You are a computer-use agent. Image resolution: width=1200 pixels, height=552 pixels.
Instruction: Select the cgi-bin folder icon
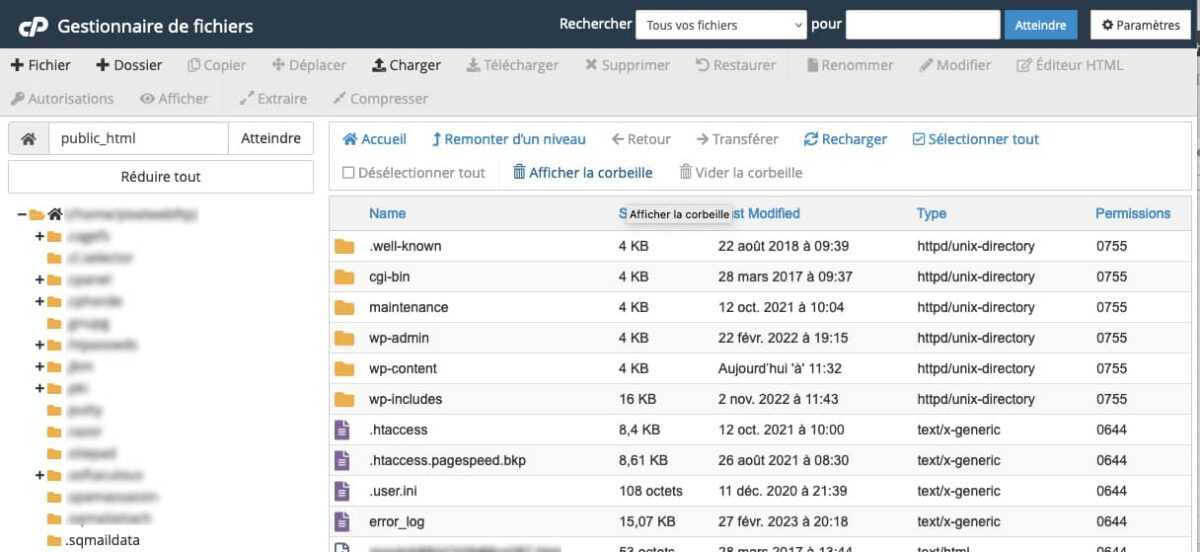pyautogui.click(x=345, y=277)
